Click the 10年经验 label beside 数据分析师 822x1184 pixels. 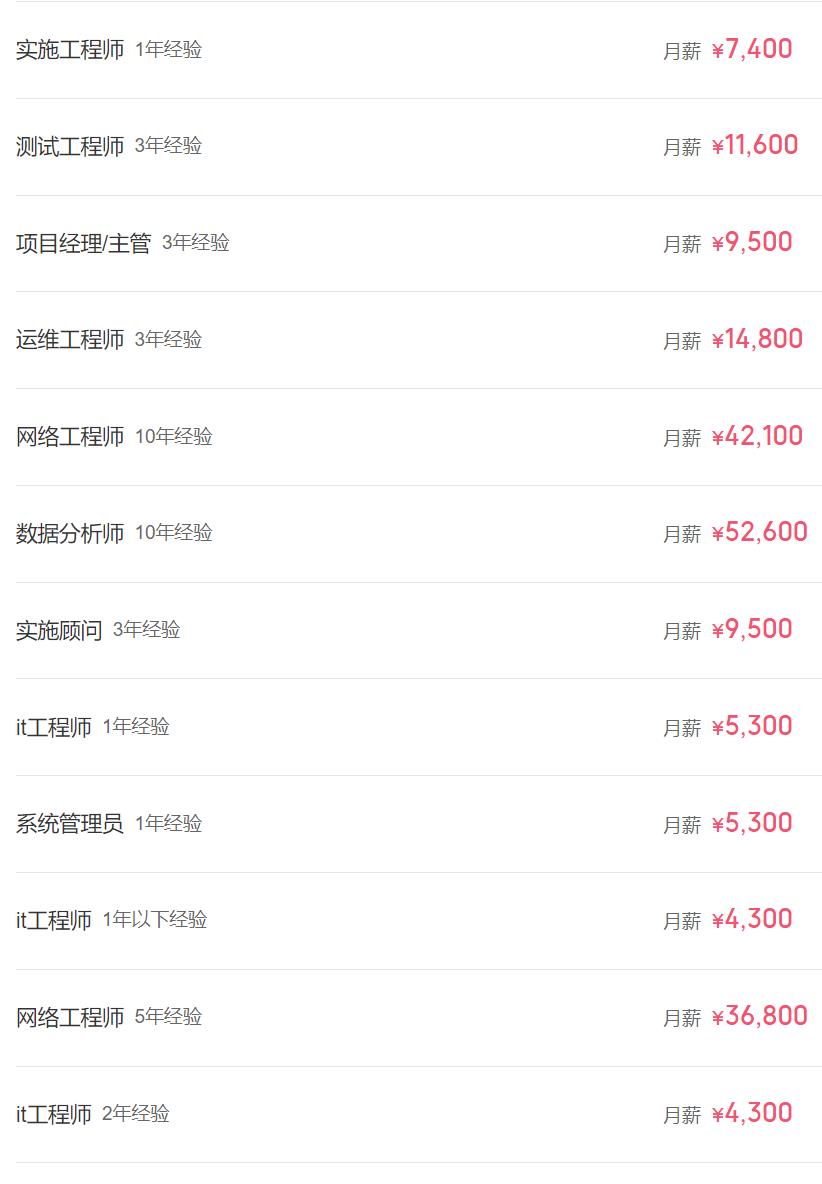point(174,533)
